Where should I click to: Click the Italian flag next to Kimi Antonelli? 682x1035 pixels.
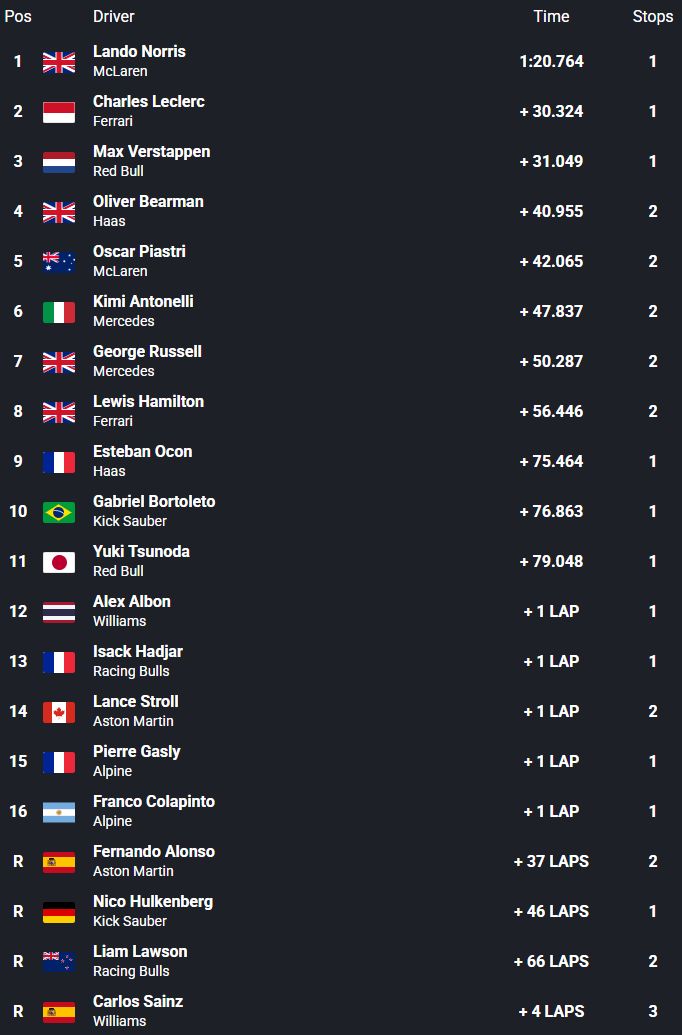(x=59, y=312)
